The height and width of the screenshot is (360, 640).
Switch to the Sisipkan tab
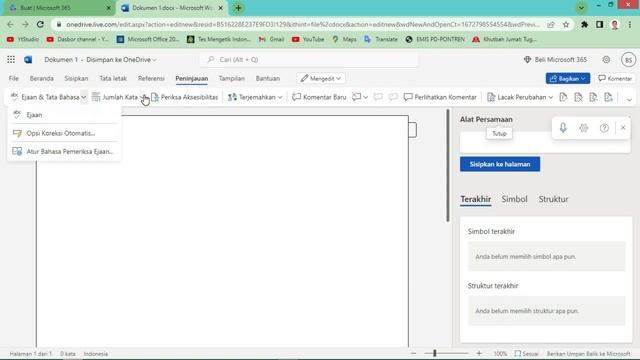click(76, 78)
